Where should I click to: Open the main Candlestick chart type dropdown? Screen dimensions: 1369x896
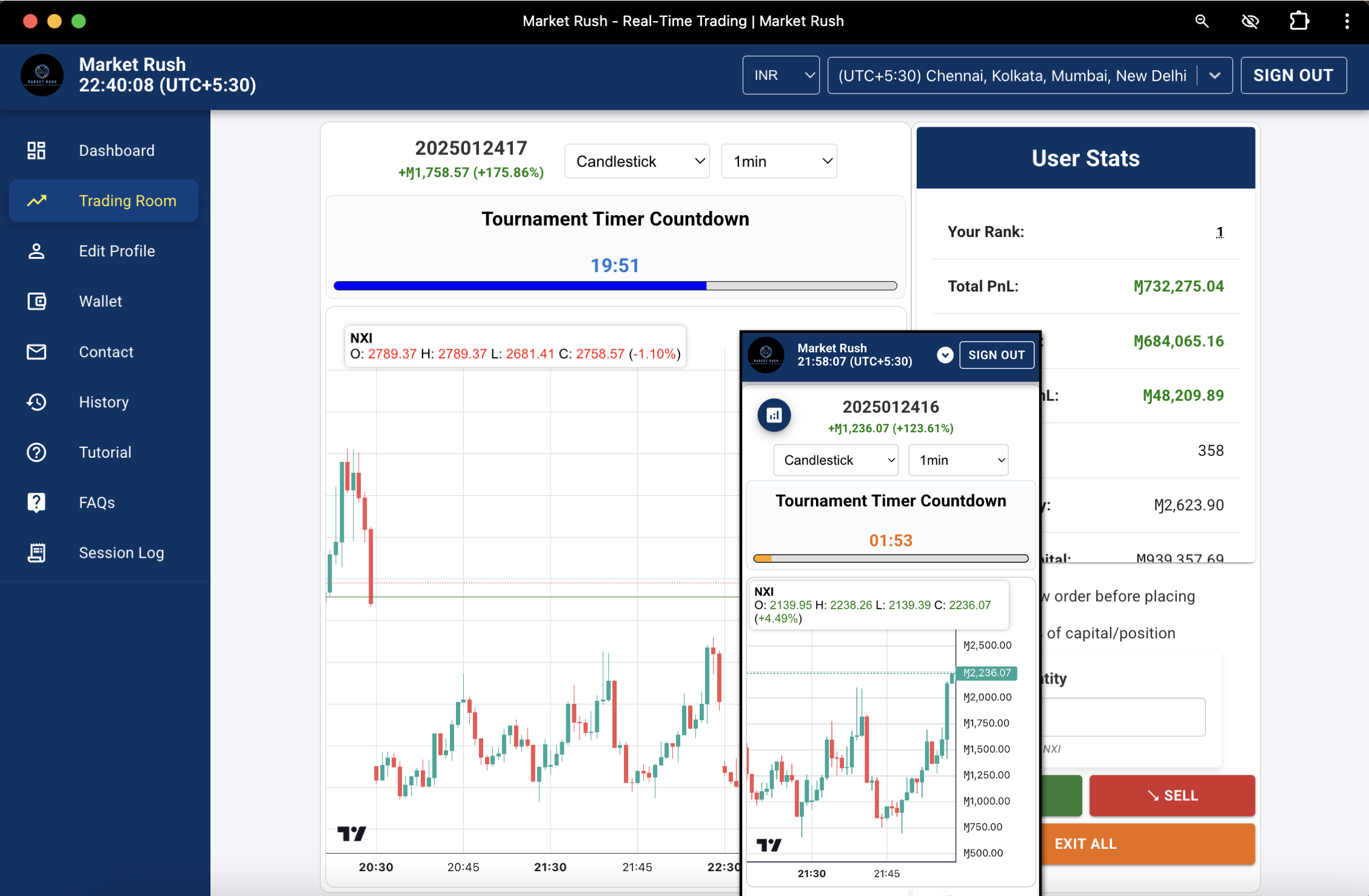pos(637,161)
